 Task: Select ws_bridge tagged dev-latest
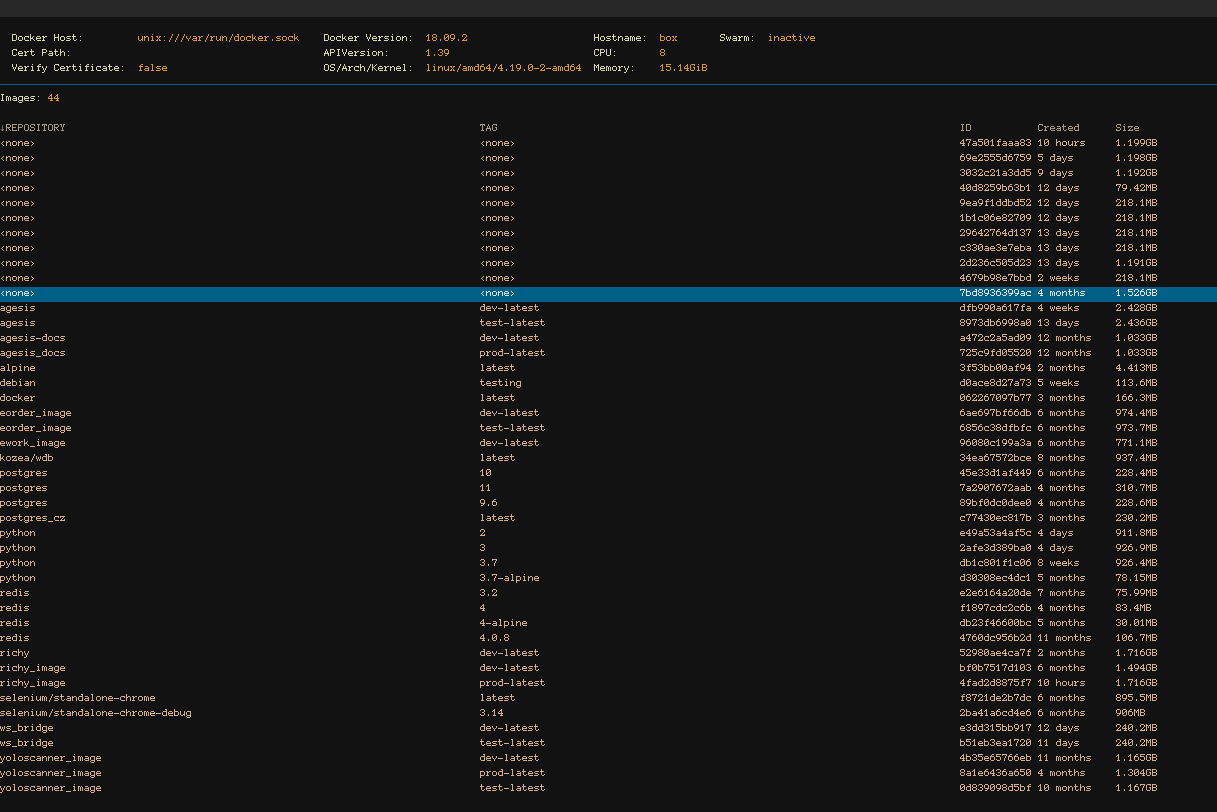click(x=608, y=728)
